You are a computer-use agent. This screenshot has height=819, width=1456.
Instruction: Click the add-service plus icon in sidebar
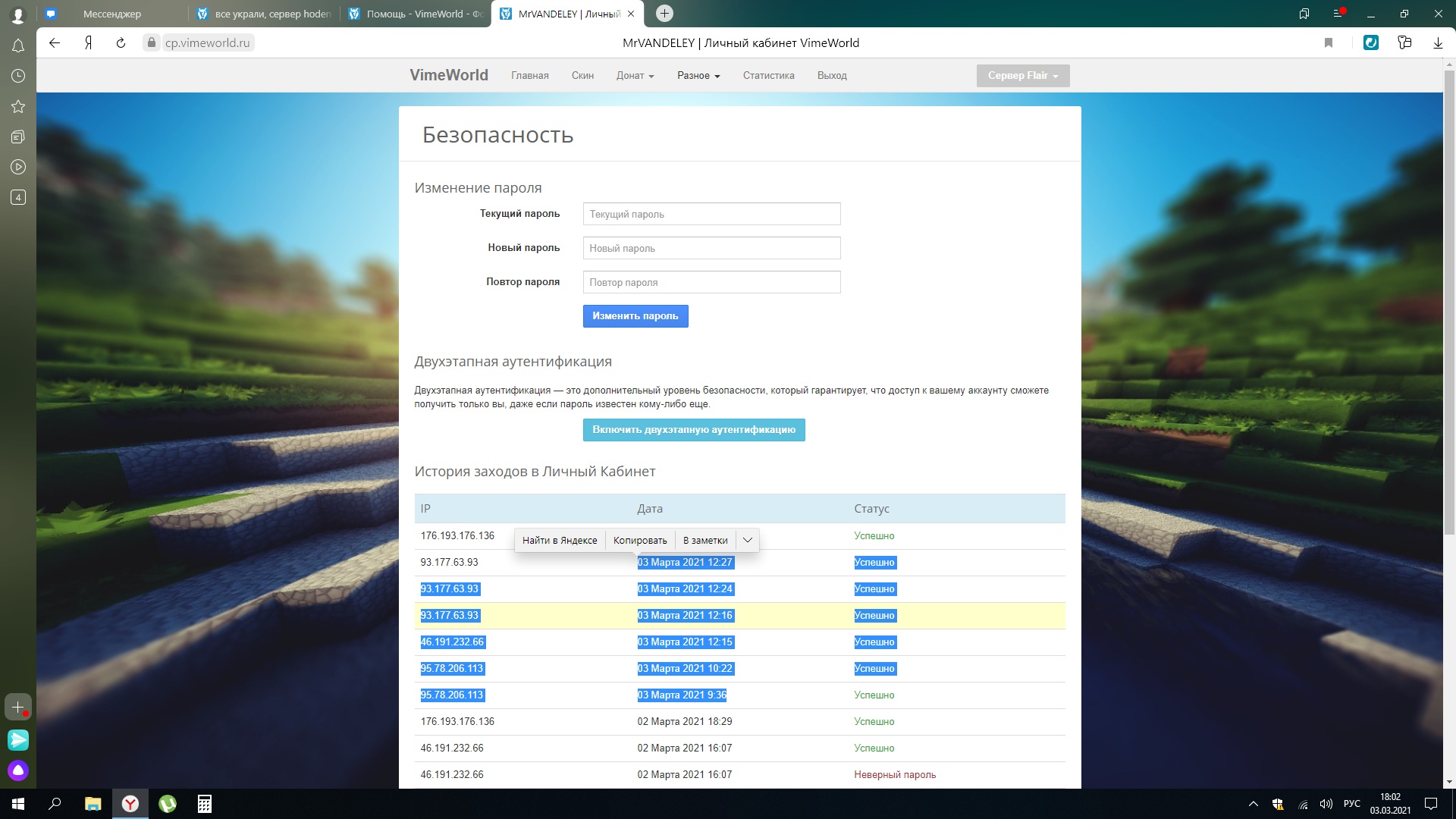(18, 707)
